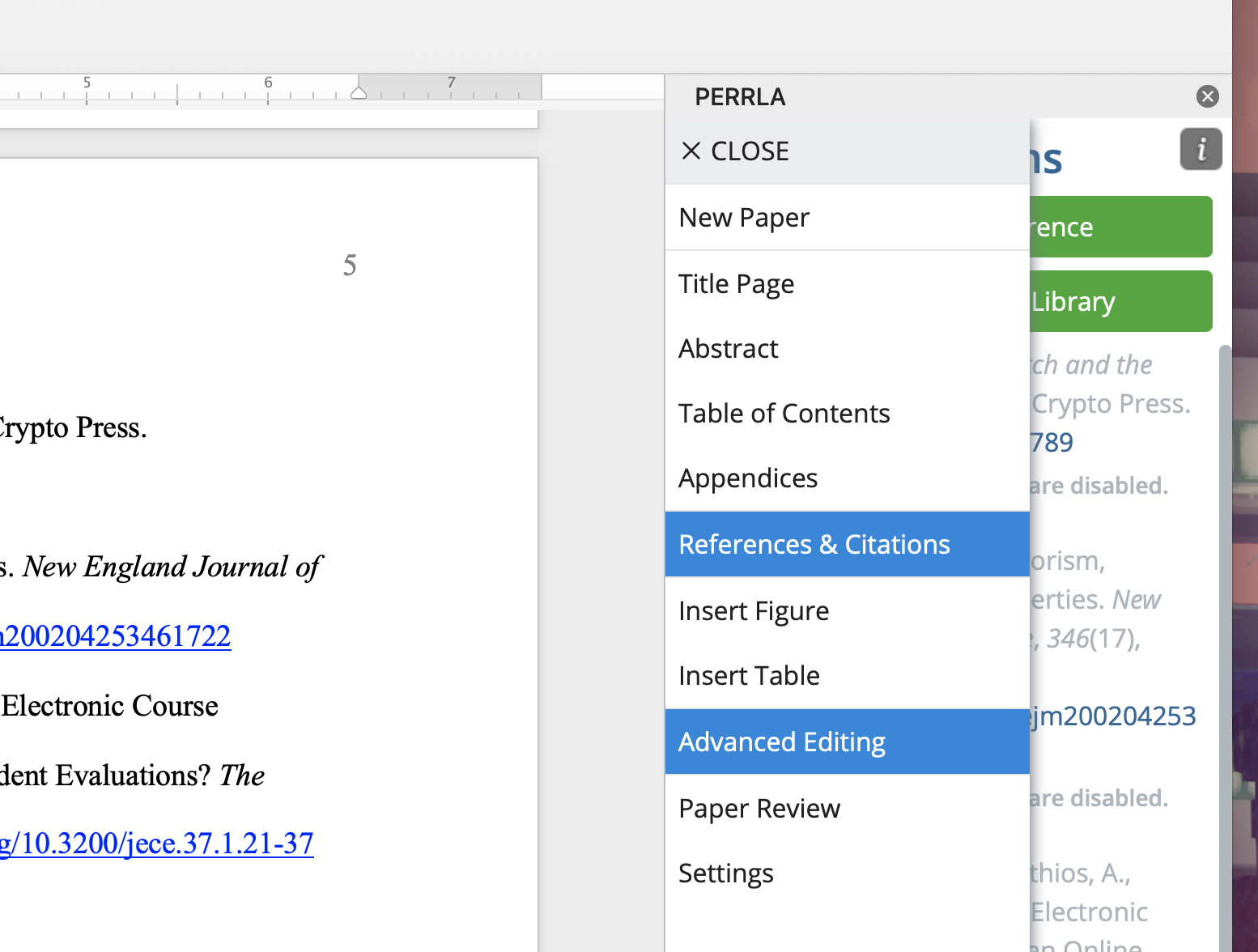Choose Abstract from the menu
Image resolution: width=1258 pixels, height=952 pixels.
[x=847, y=348]
